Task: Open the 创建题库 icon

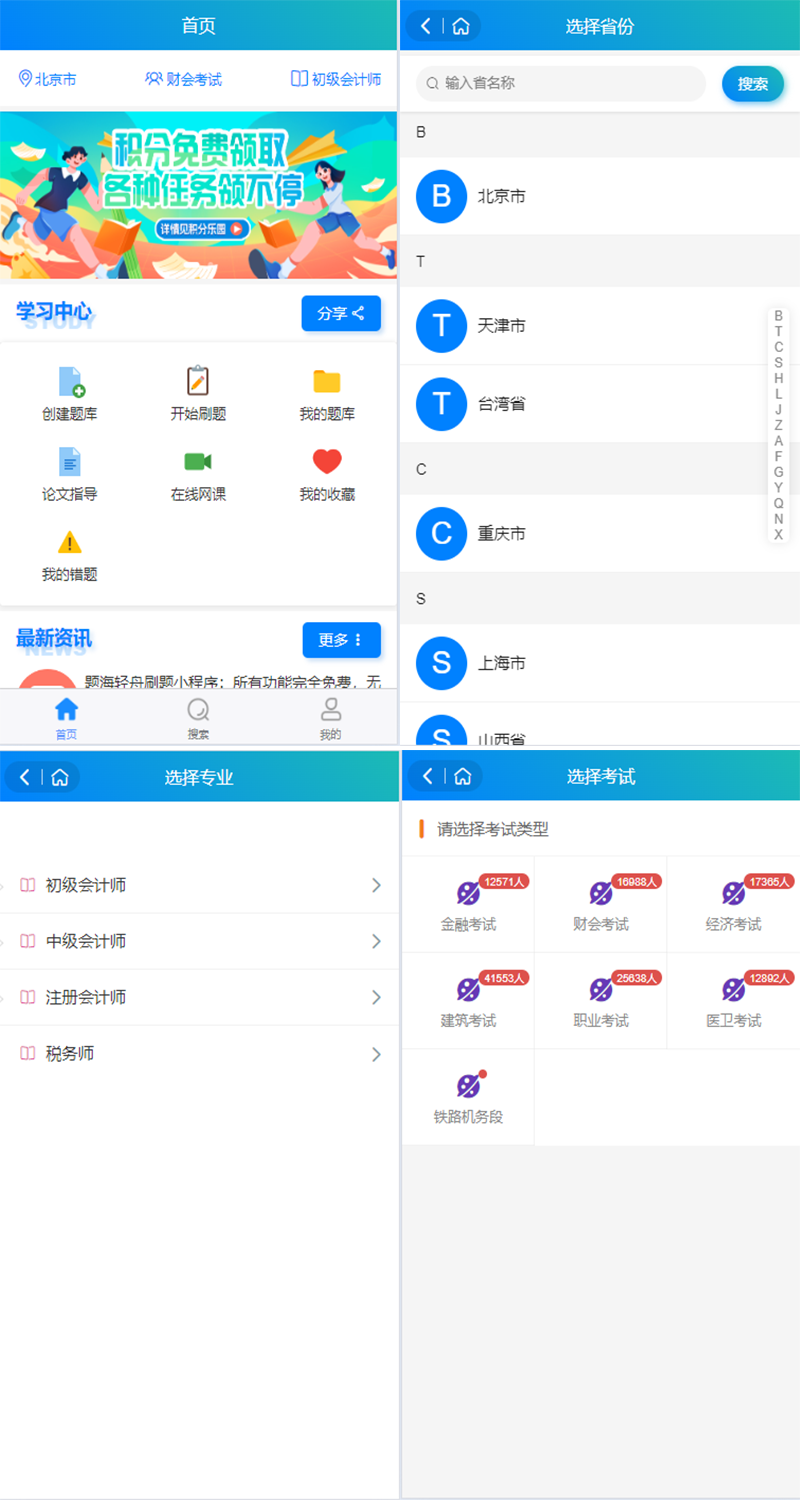Action: pos(70,381)
